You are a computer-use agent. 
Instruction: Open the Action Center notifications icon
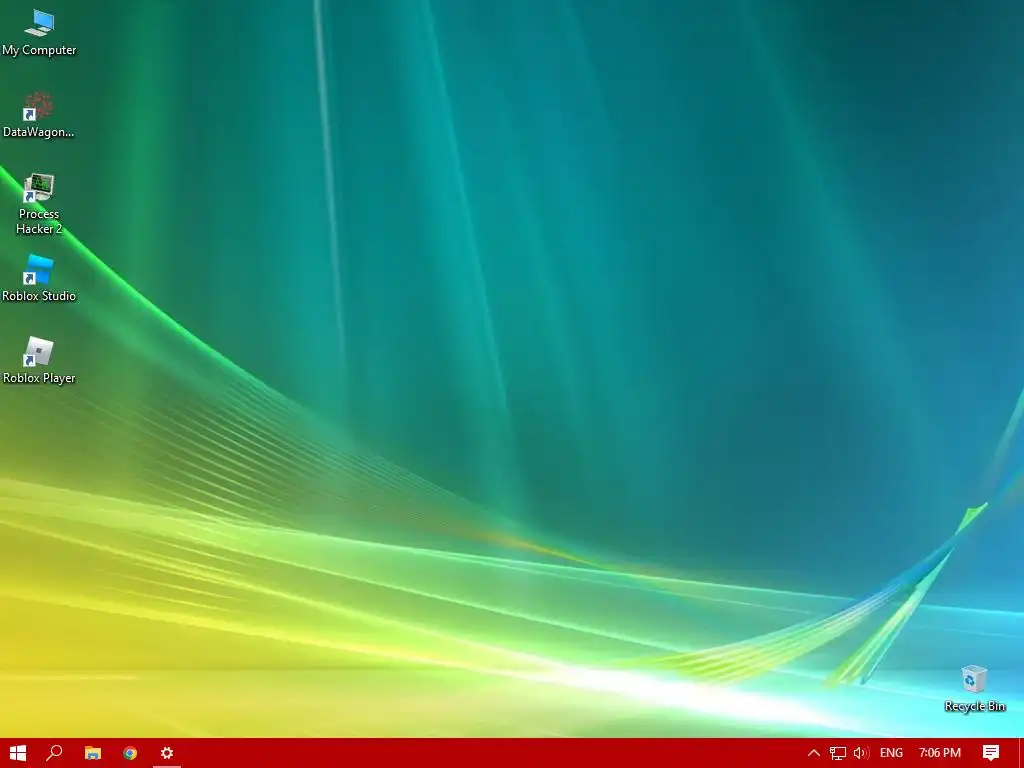pos(991,753)
